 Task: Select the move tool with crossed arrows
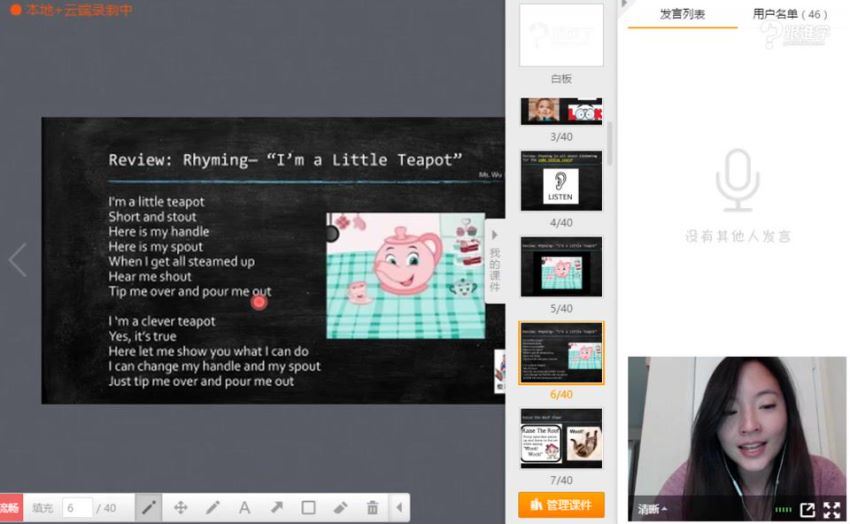coord(181,508)
